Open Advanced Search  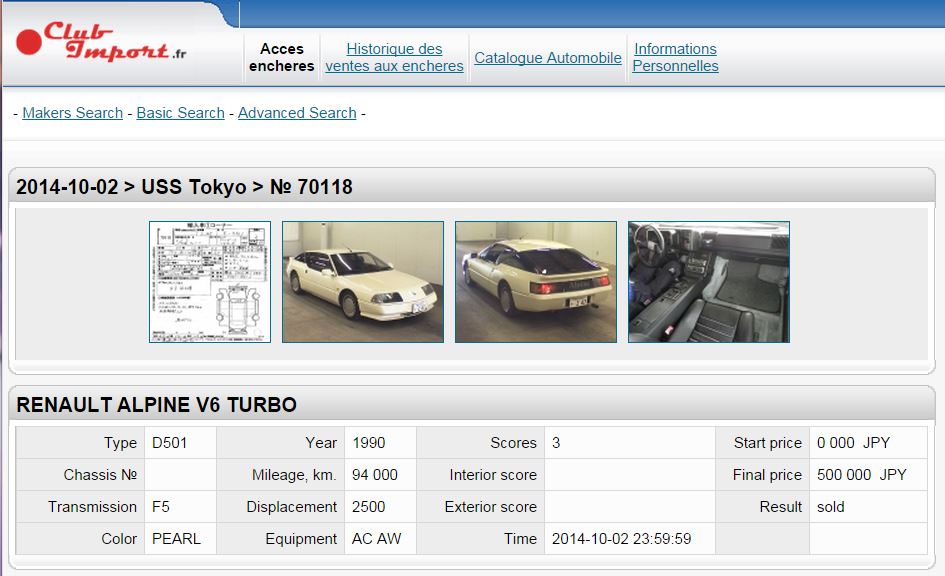click(297, 113)
